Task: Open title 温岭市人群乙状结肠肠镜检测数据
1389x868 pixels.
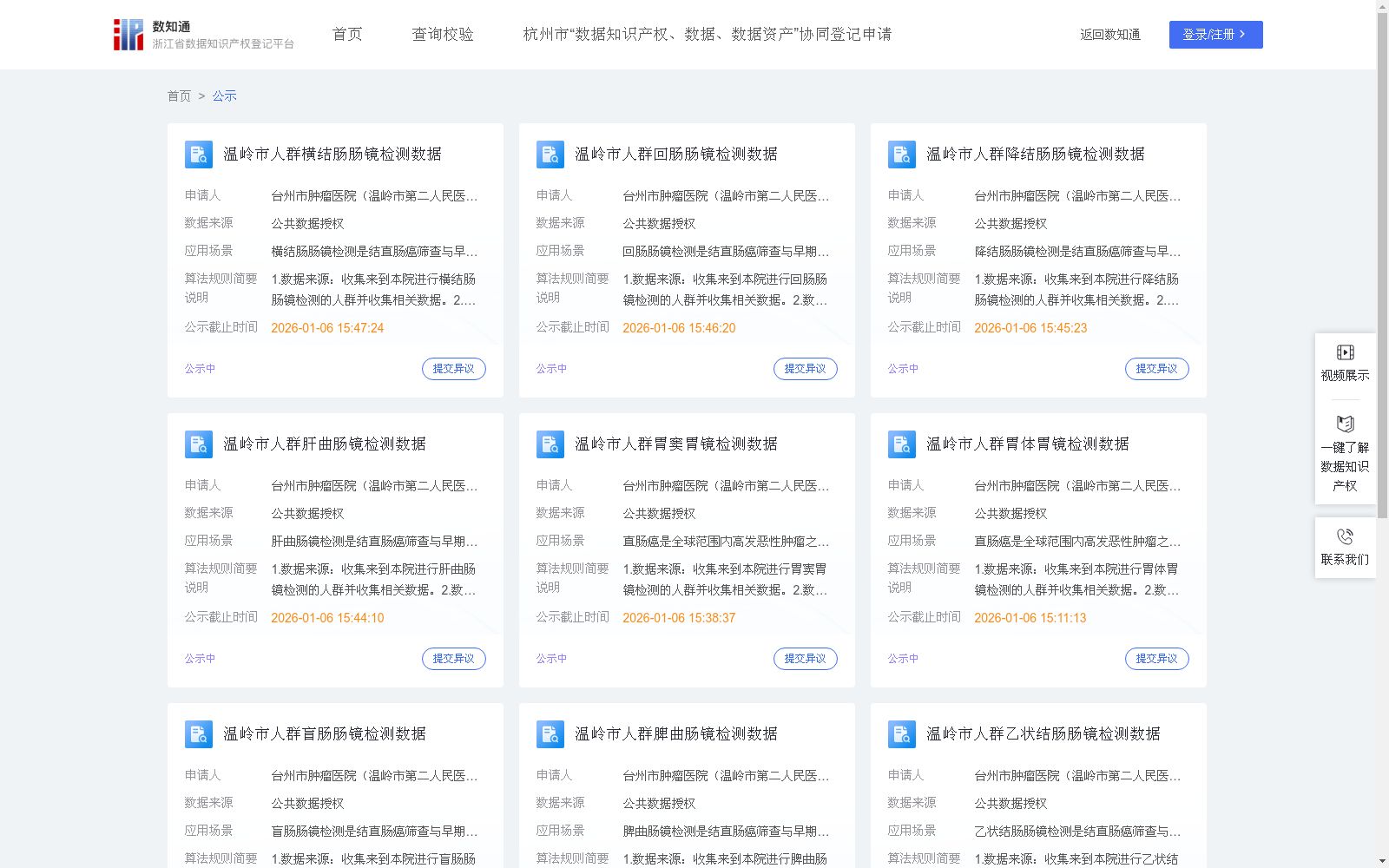Action: point(1043,734)
